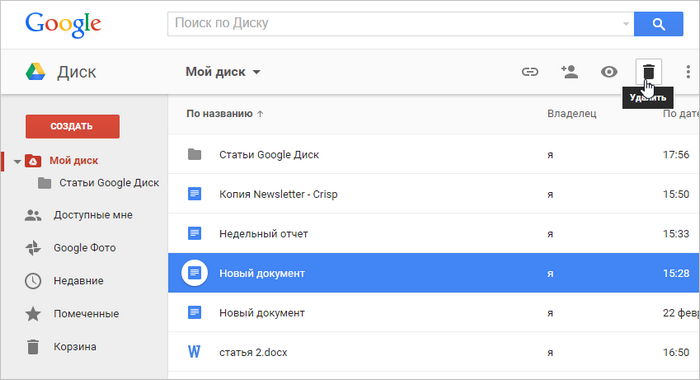700x380 pixels.
Task: Open 'Недавние' section
Action: point(78,281)
